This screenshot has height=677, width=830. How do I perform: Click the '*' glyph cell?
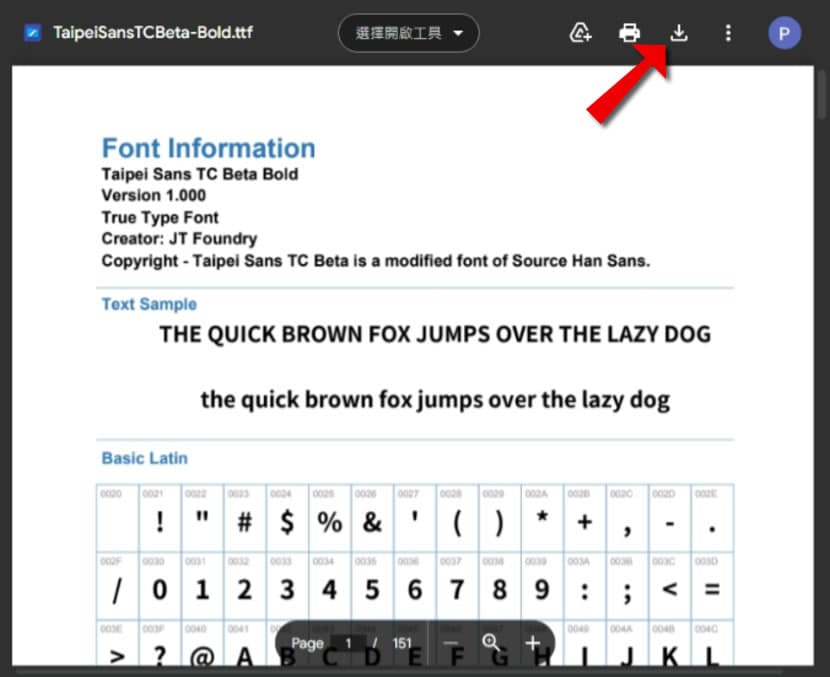point(542,518)
